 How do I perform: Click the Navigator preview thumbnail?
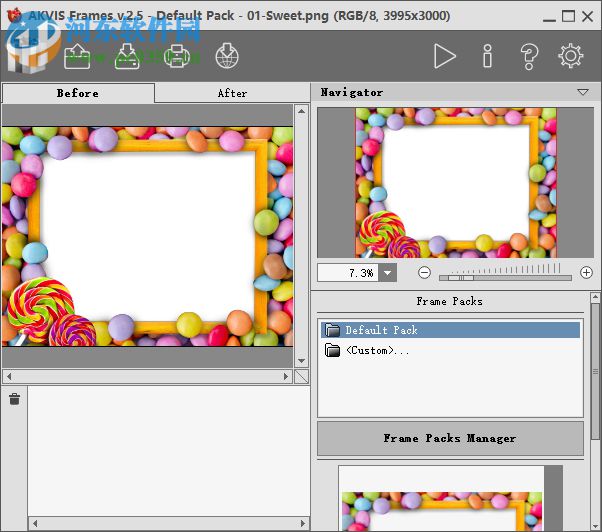[x=456, y=183]
